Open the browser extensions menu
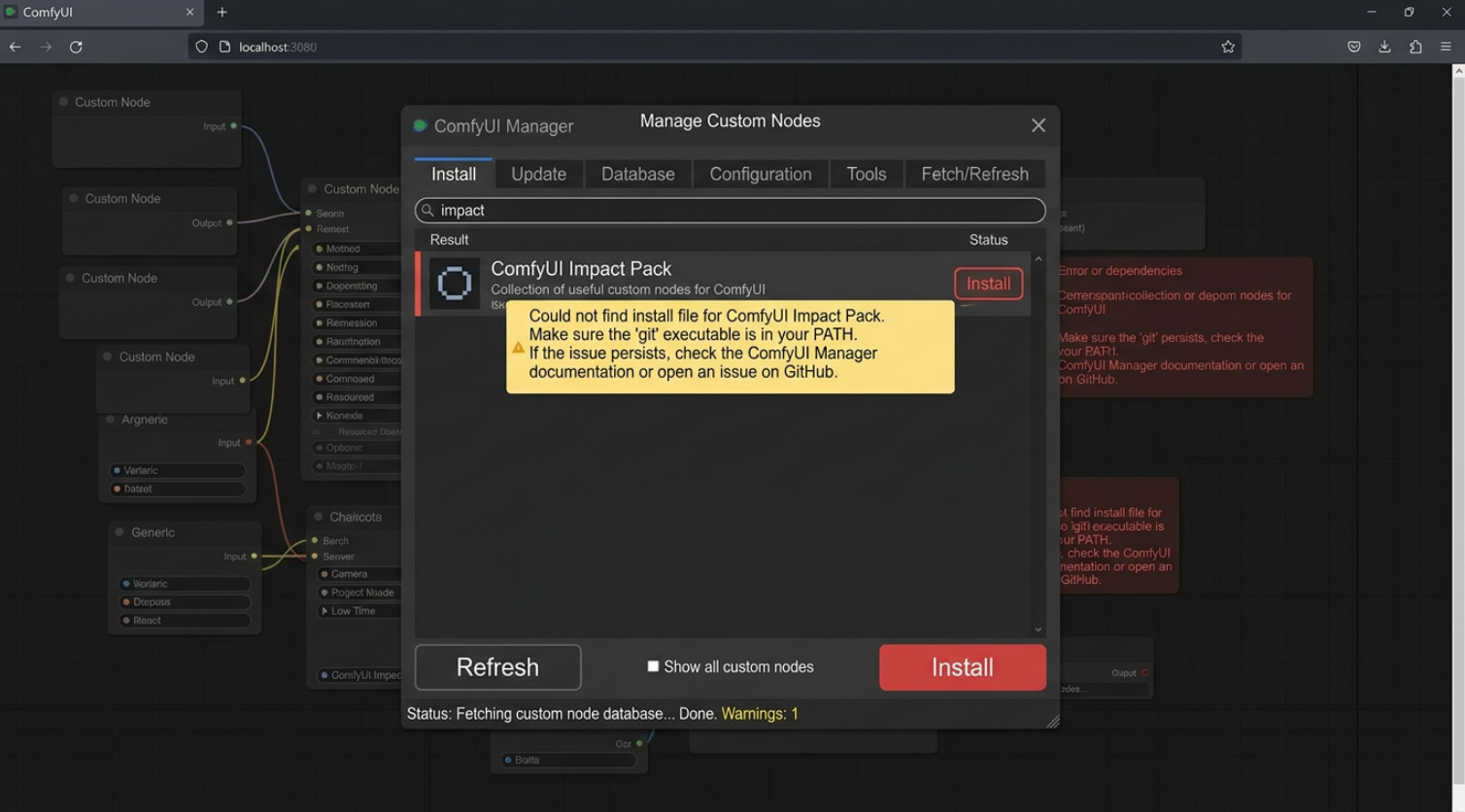The height and width of the screenshot is (812, 1465). 1415,47
